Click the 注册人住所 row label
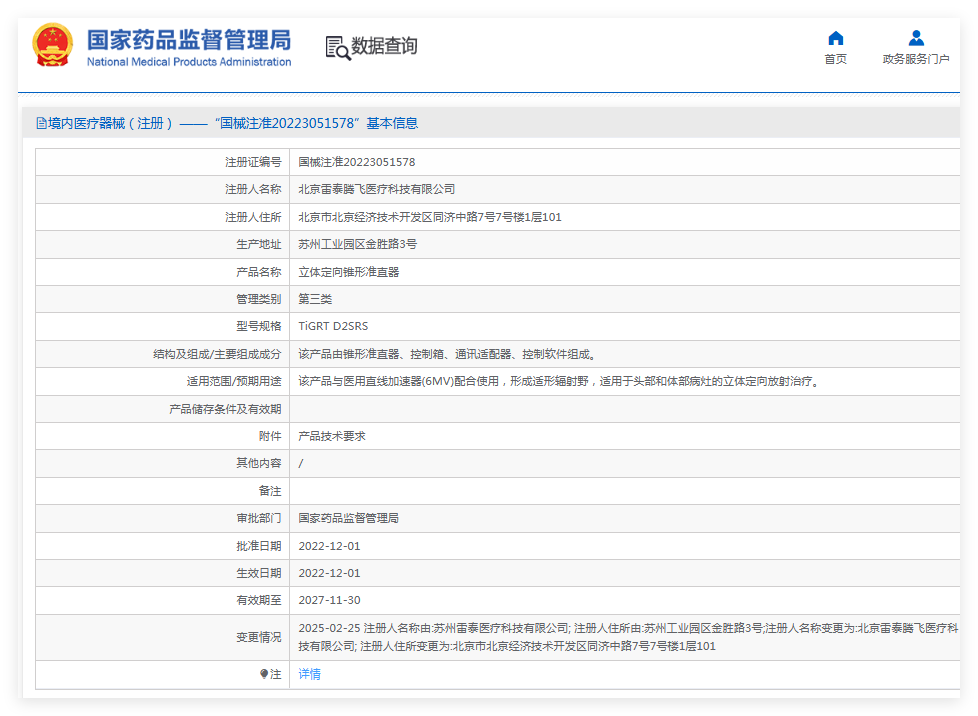The width and height of the screenshot is (978, 716). (x=253, y=217)
